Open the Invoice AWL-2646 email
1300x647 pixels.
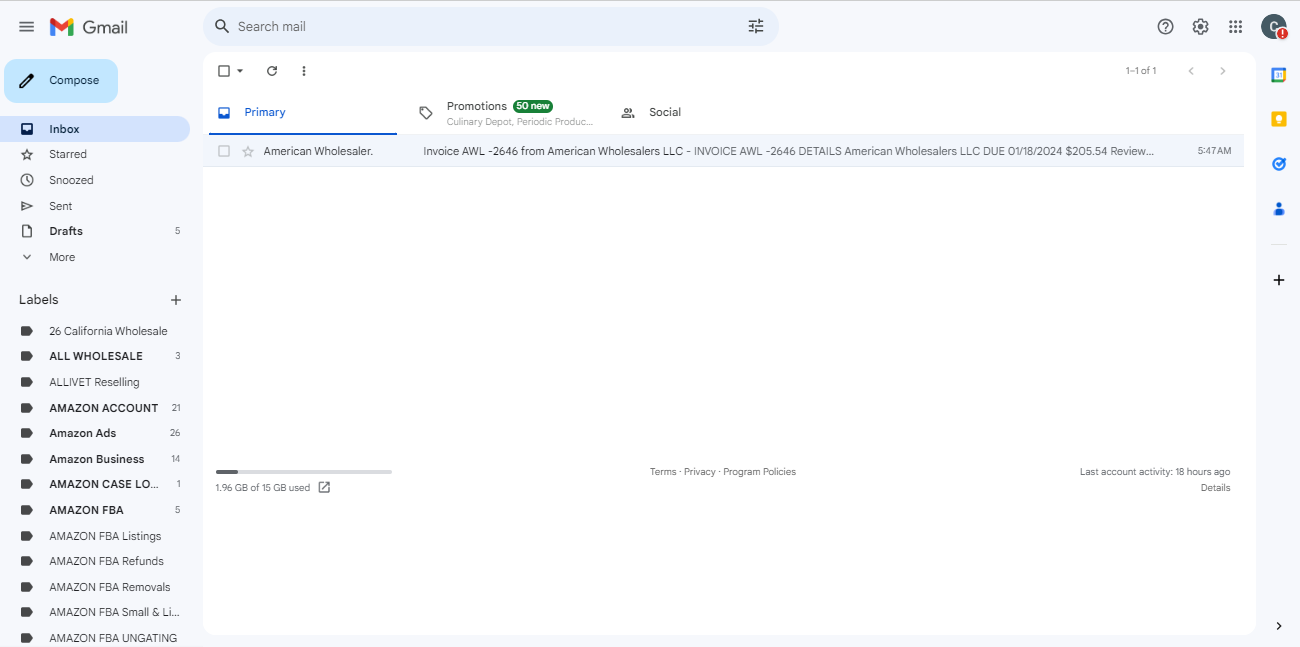723,151
